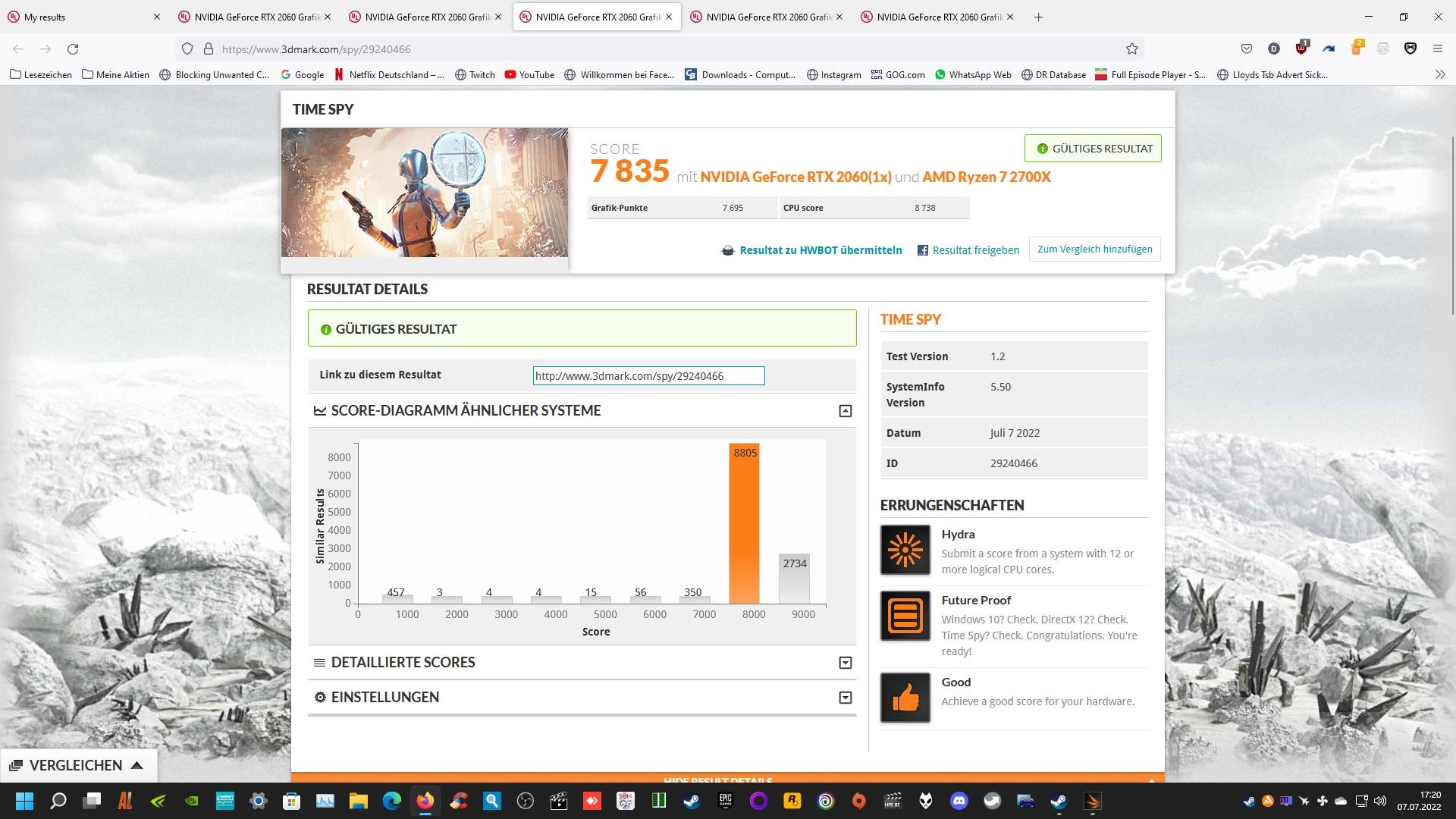Open the NVIDIA GeForce RTX 2060(1x) link

click(795, 177)
